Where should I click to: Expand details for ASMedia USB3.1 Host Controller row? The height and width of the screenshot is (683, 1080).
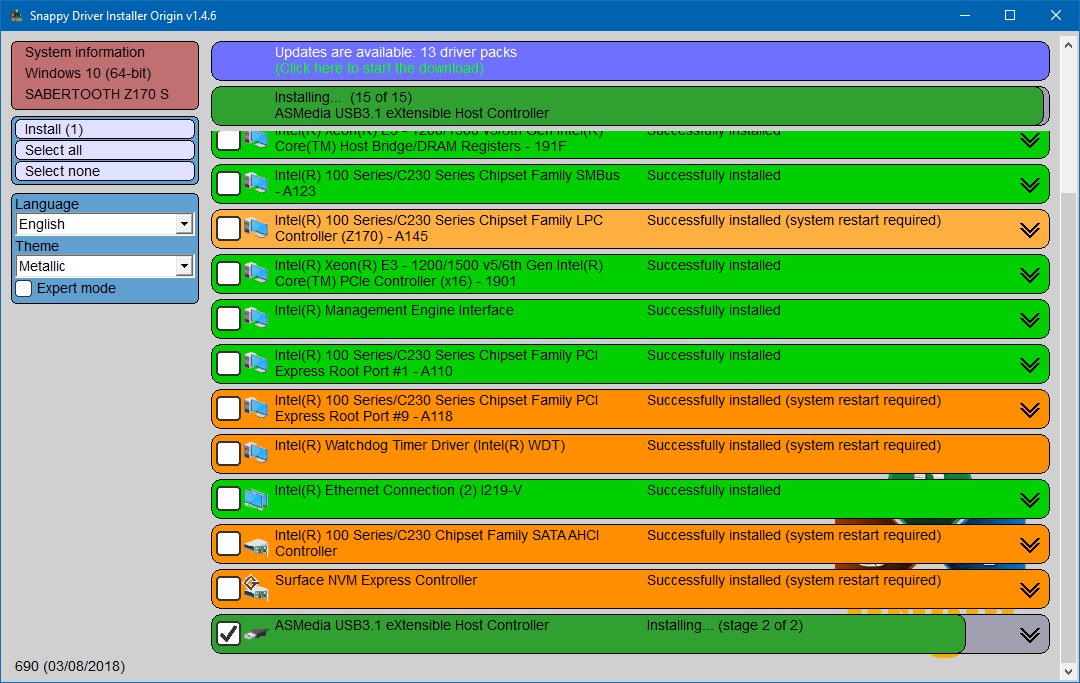tap(1030, 635)
